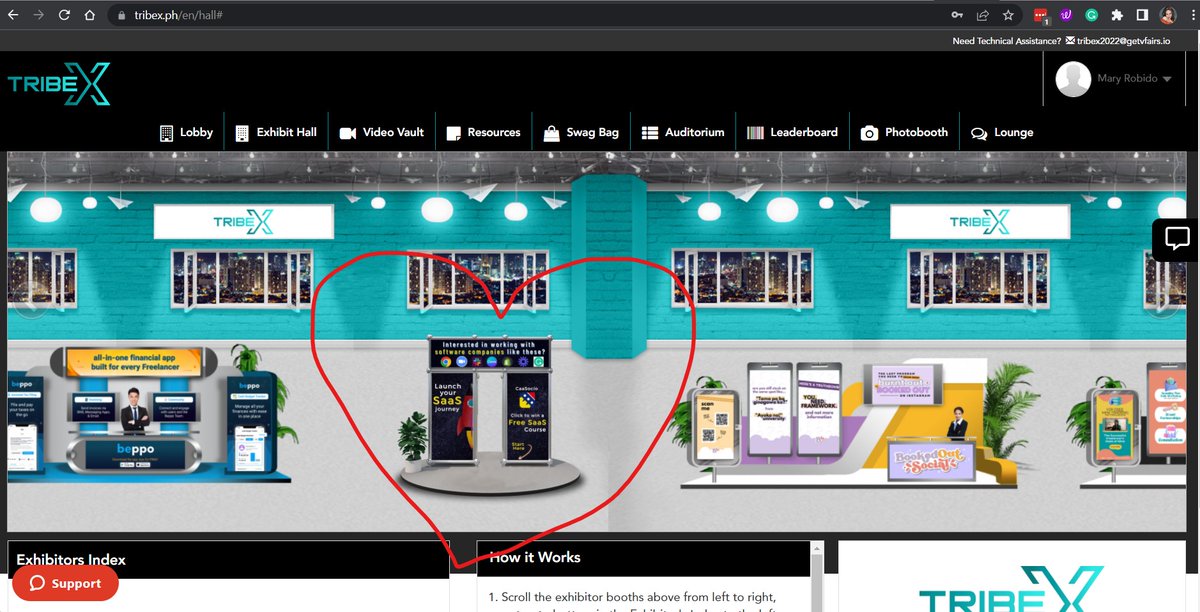
Task: Open the Launch your SaaS journey banner
Action: [x=453, y=419]
